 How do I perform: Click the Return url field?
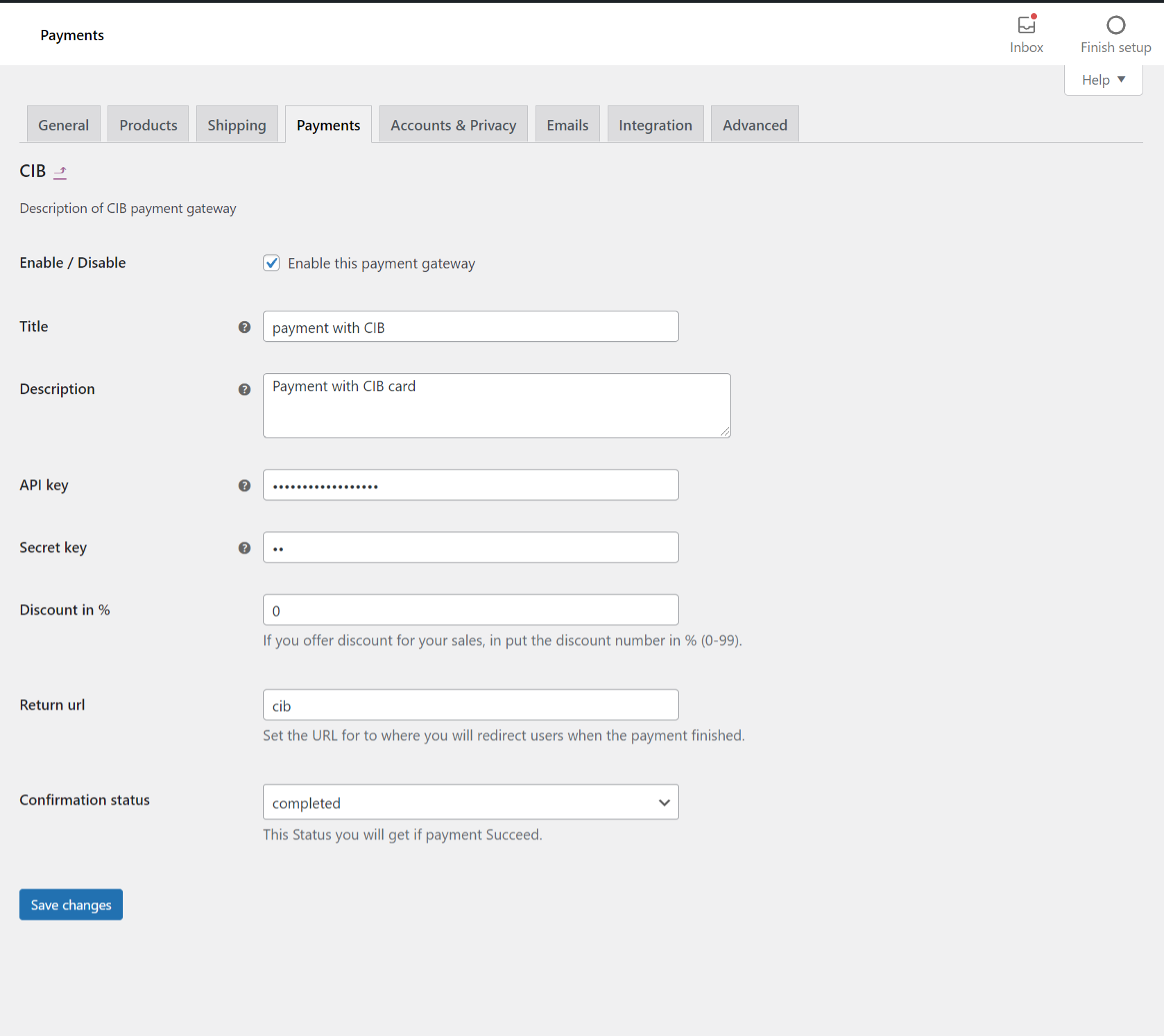(x=470, y=705)
